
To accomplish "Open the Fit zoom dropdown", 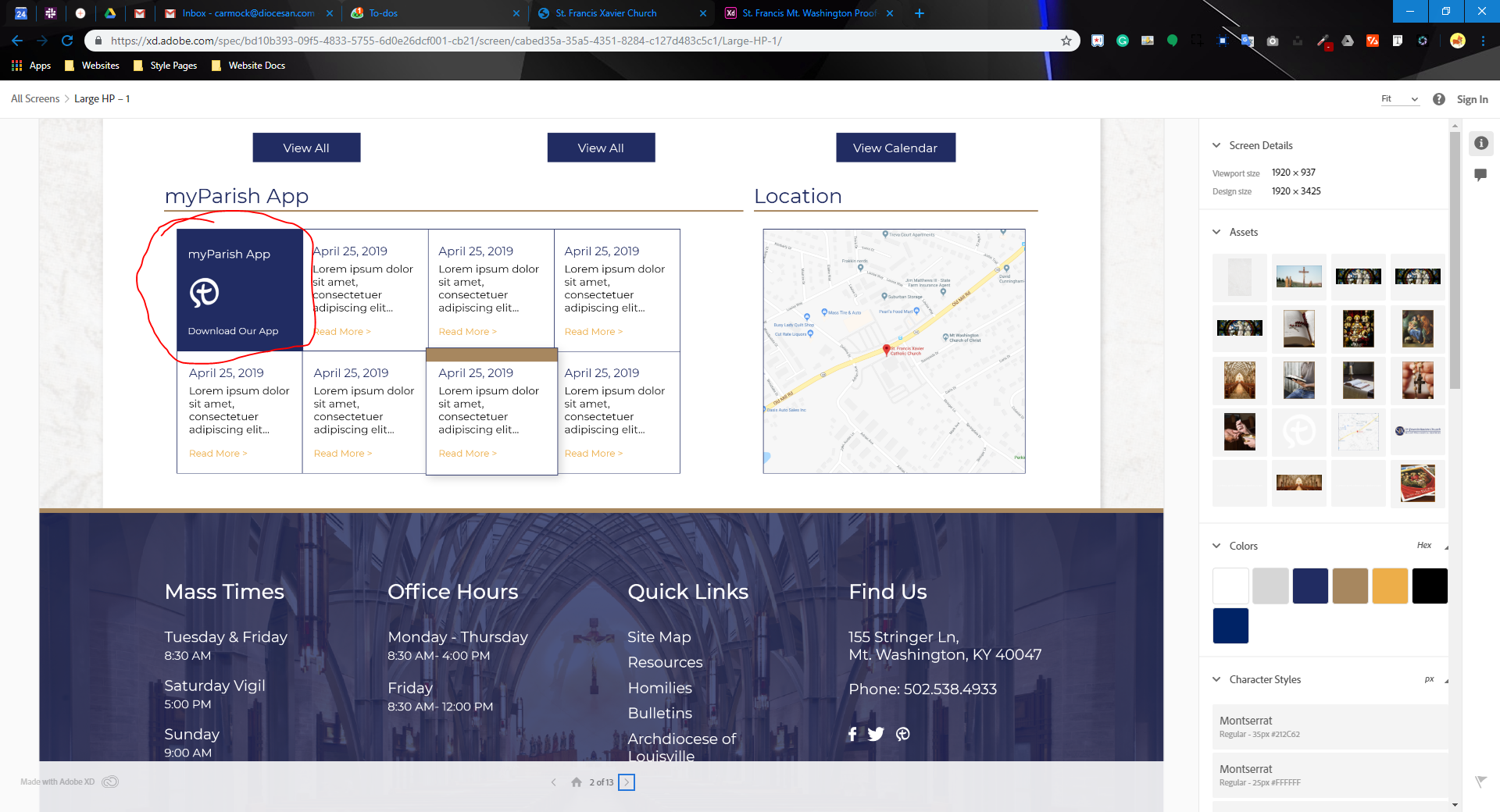I will tap(1400, 99).
